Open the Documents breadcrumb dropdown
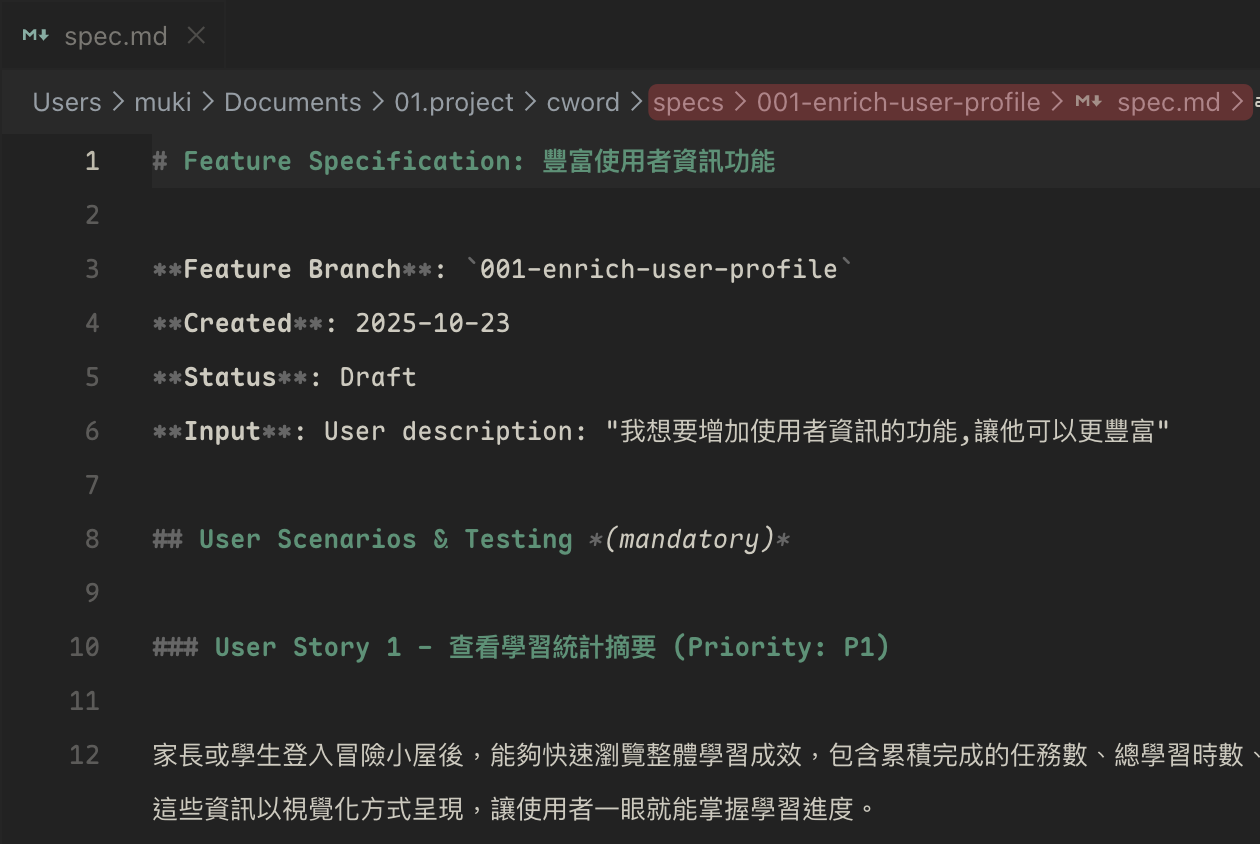 coord(292,102)
